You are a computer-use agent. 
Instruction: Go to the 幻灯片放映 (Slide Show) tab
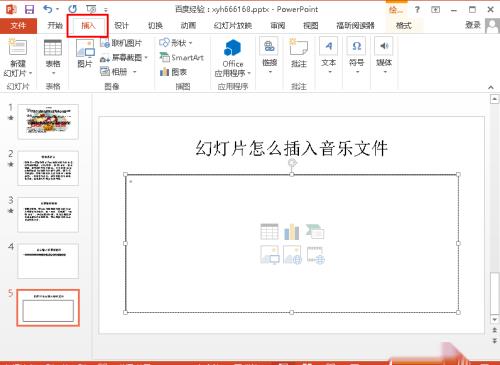(233, 26)
